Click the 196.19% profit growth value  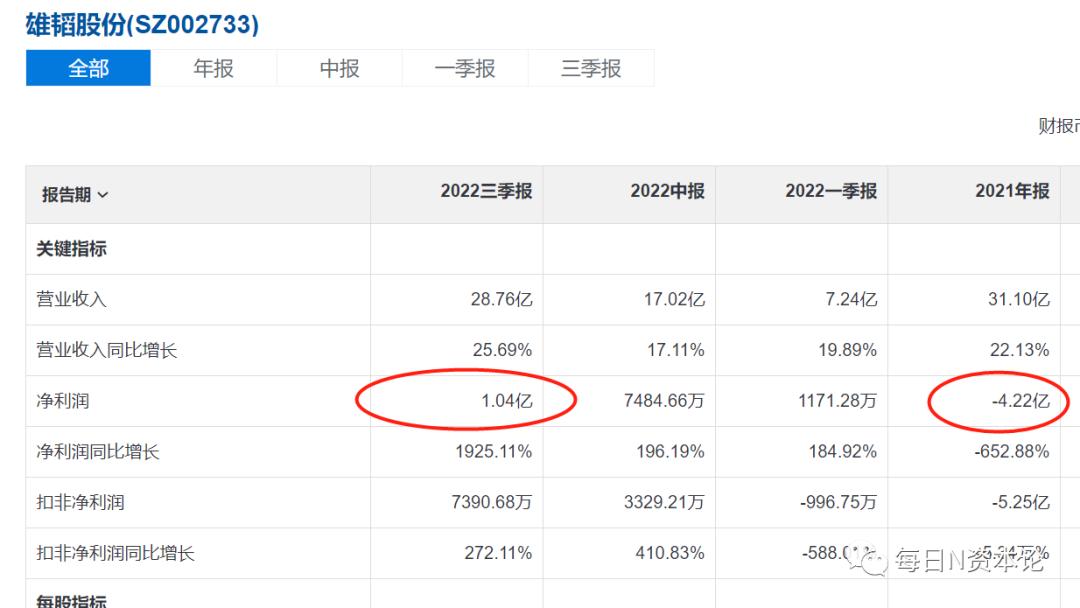[670, 452]
